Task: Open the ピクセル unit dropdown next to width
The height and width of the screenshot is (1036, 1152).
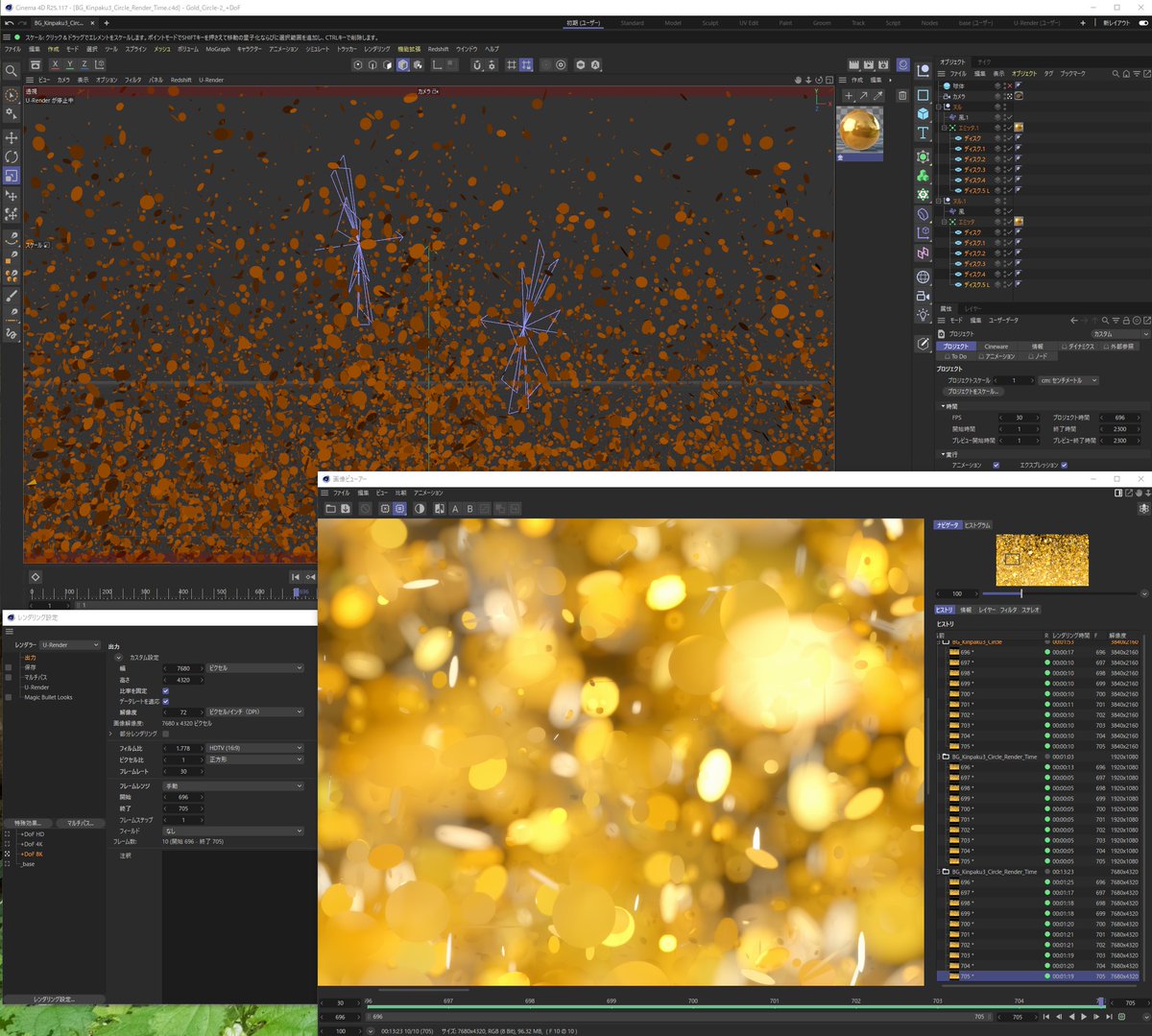Action: click(x=254, y=668)
